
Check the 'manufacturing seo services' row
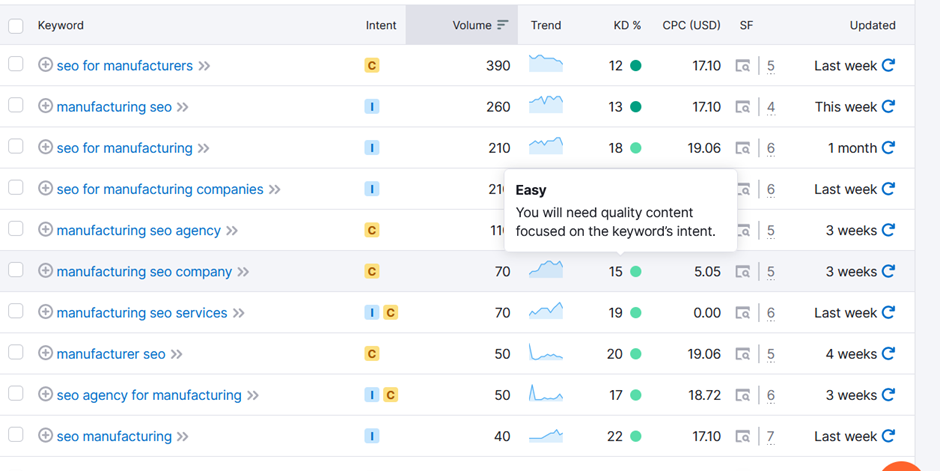click(x=16, y=311)
